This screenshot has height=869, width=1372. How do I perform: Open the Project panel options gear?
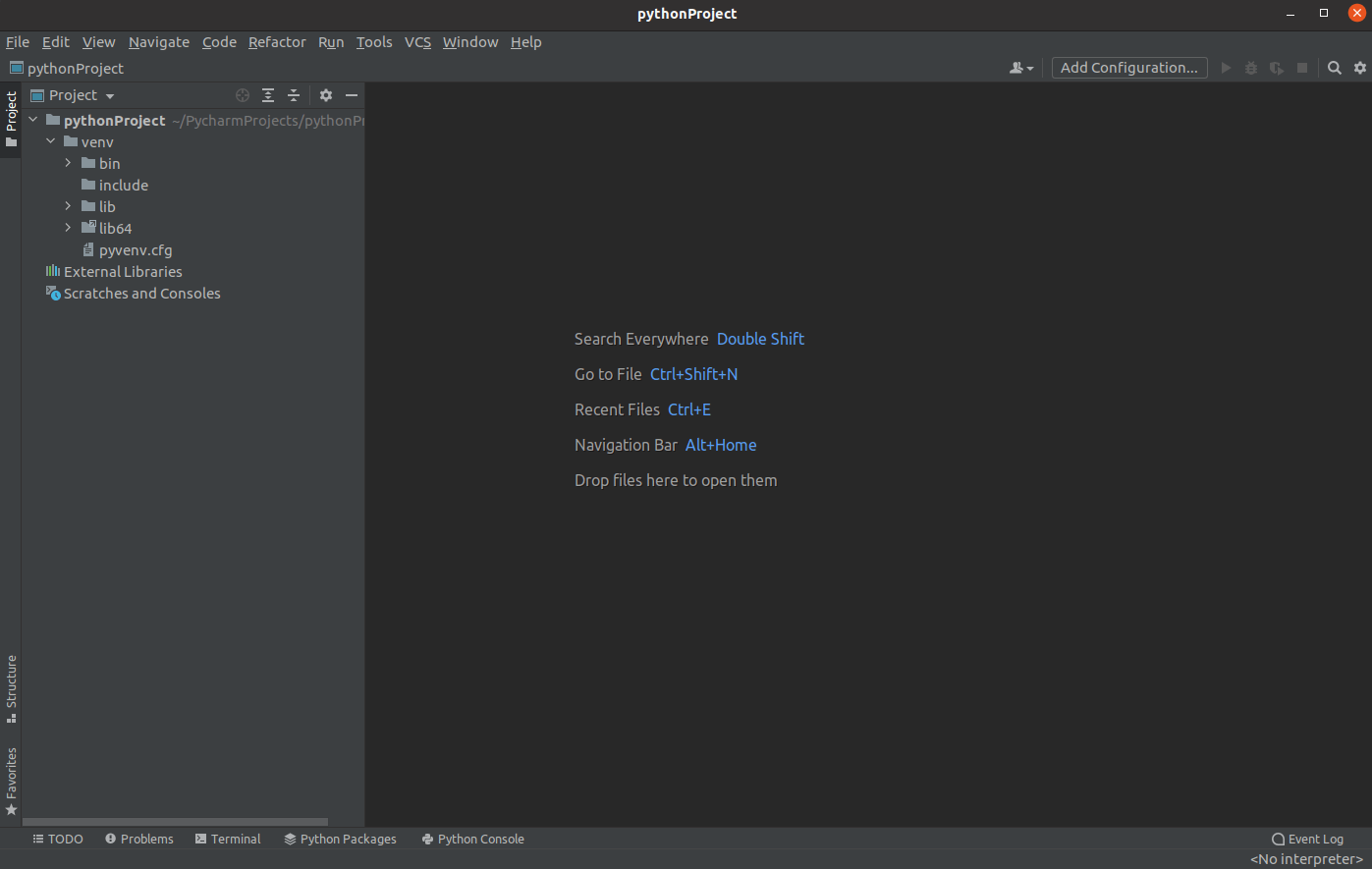click(x=325, y=95)
